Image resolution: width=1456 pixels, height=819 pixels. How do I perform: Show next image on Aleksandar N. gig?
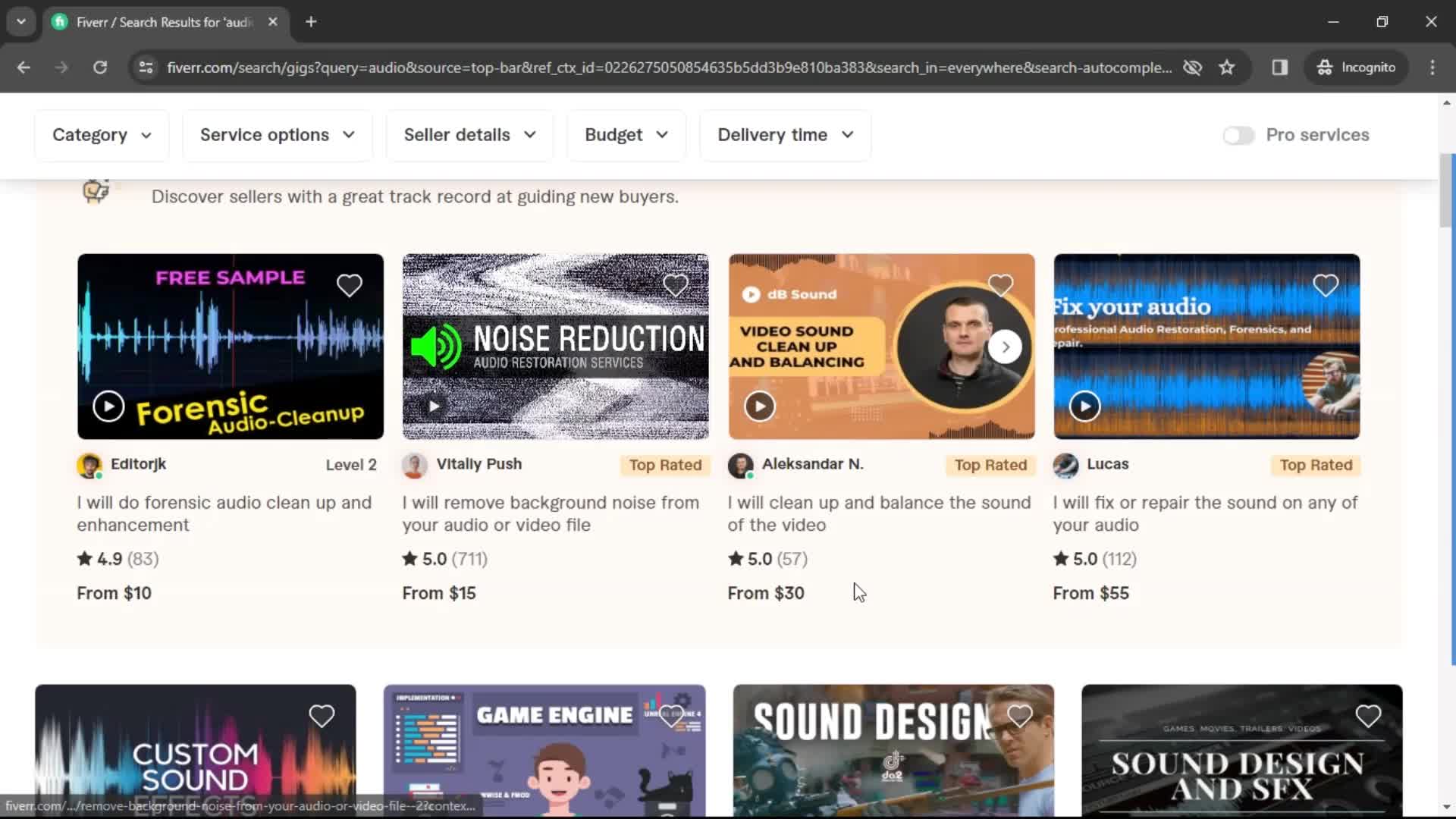coord(1006,347)
